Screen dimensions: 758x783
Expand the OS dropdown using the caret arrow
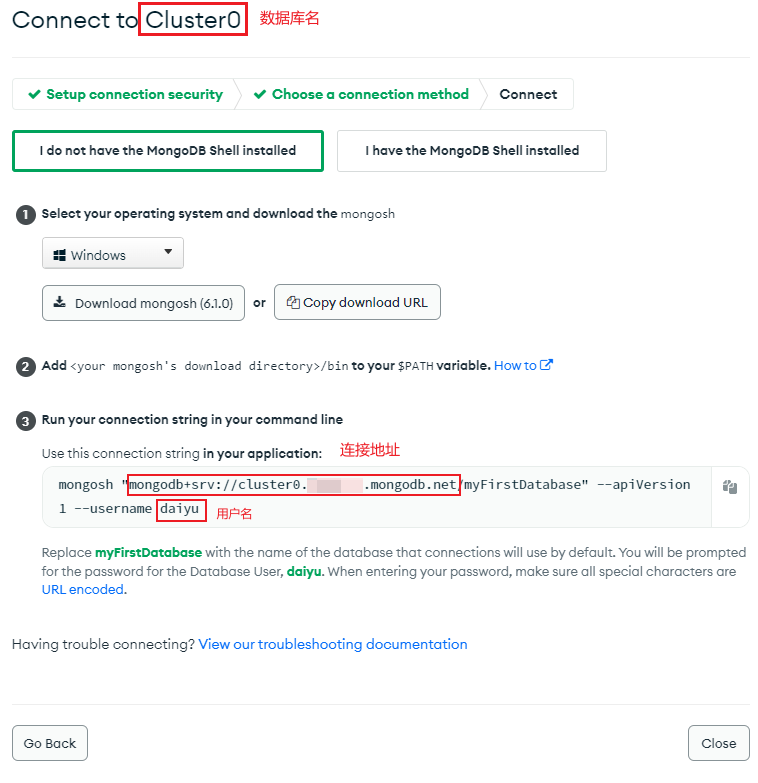(168, 253)
